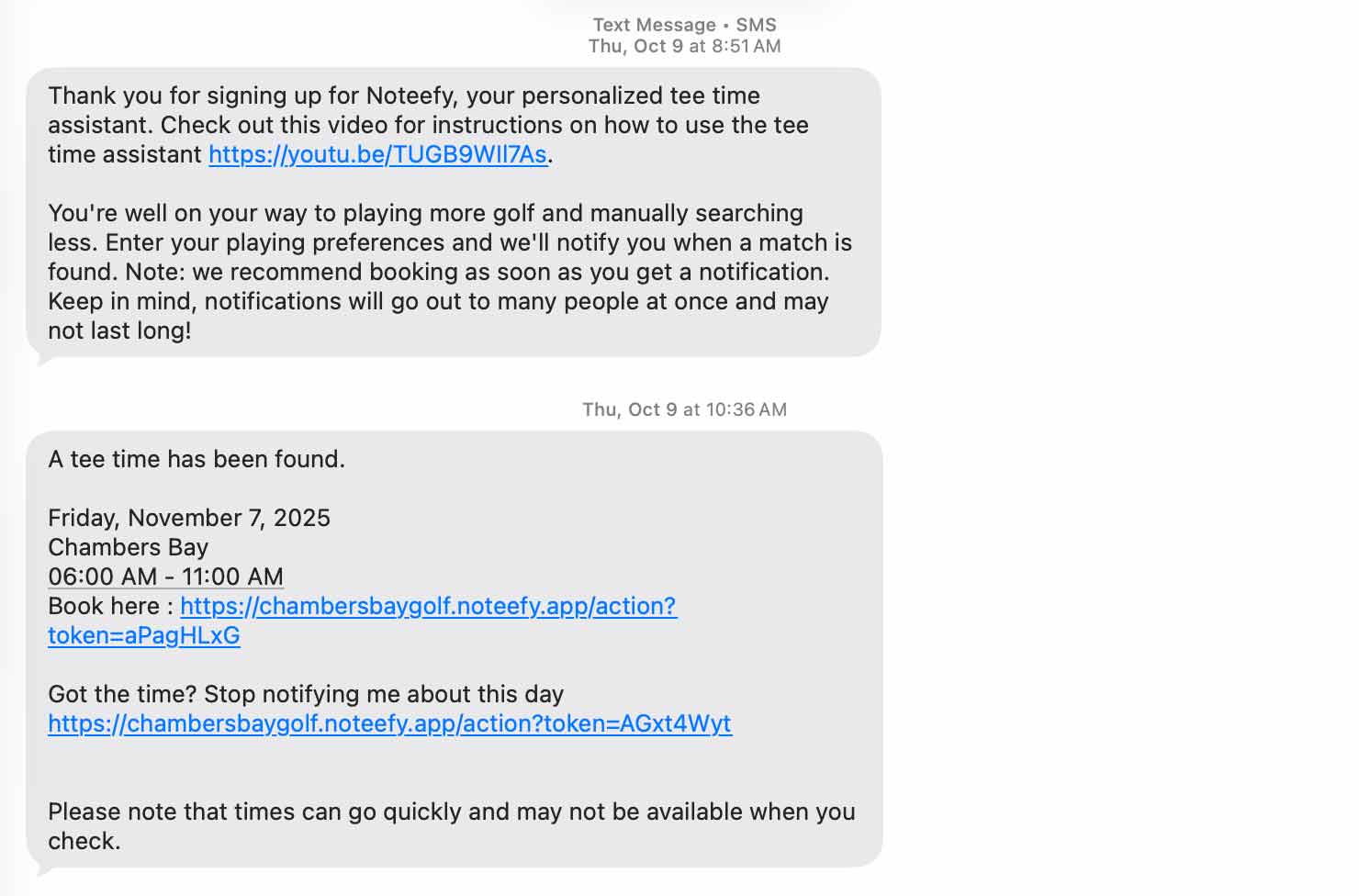Open the token=AGxt4Wyt stop notifying link
Image resolution: width=1359 pixels, height=896 pixels.
point(389,723)
